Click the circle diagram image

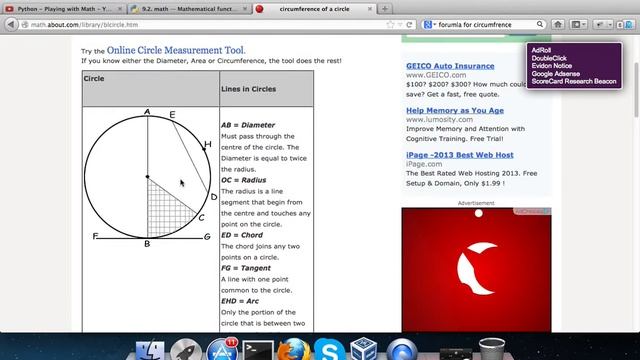[x=151, y=178]
